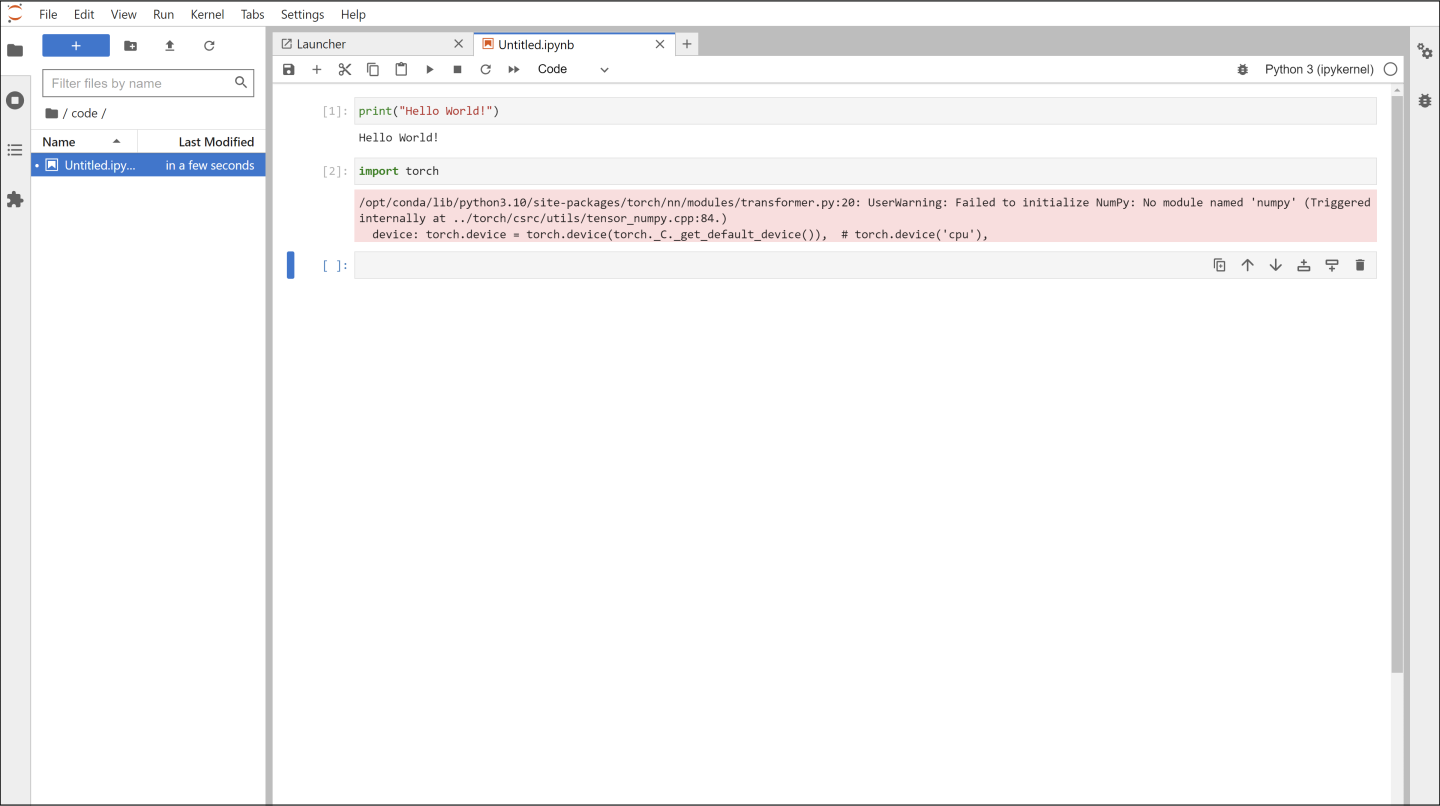Screen dimensions: 1440x806
Task: Copy the selected cells
Action: [x=373, y=69]
